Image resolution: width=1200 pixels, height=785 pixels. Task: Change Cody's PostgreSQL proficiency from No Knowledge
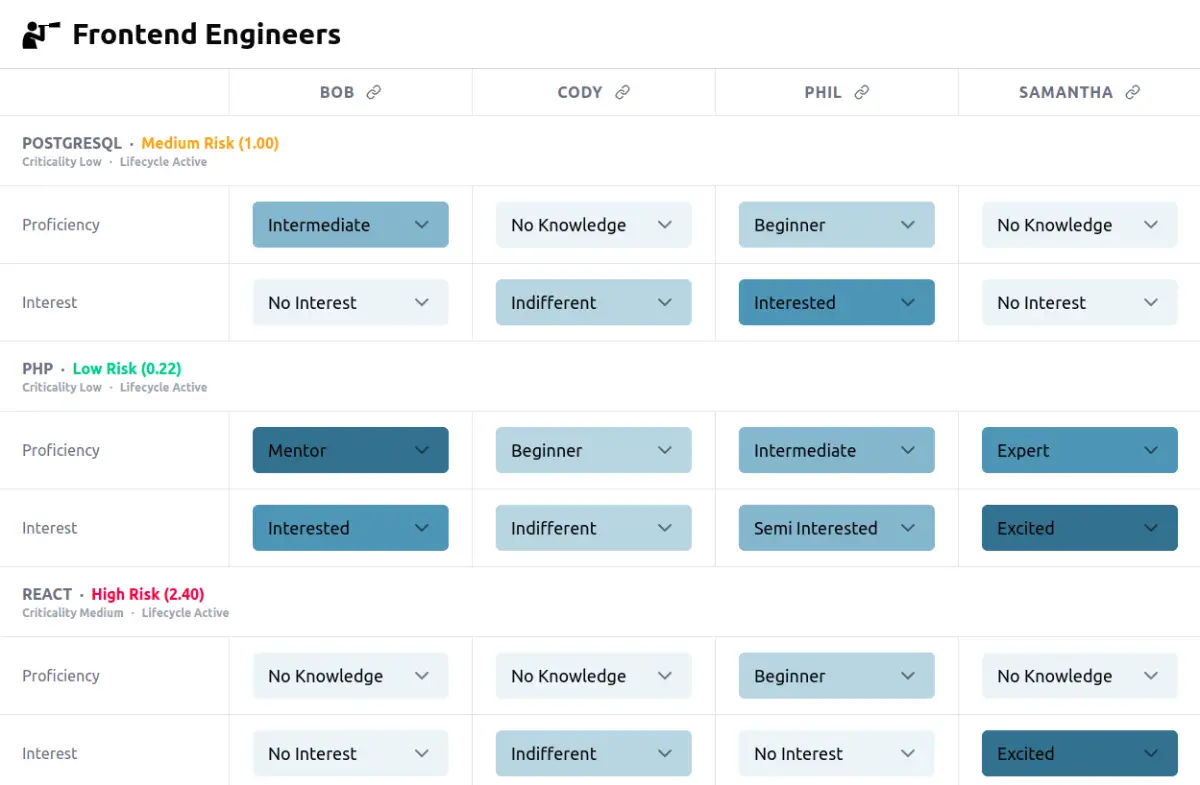click(x=593, y=224)
